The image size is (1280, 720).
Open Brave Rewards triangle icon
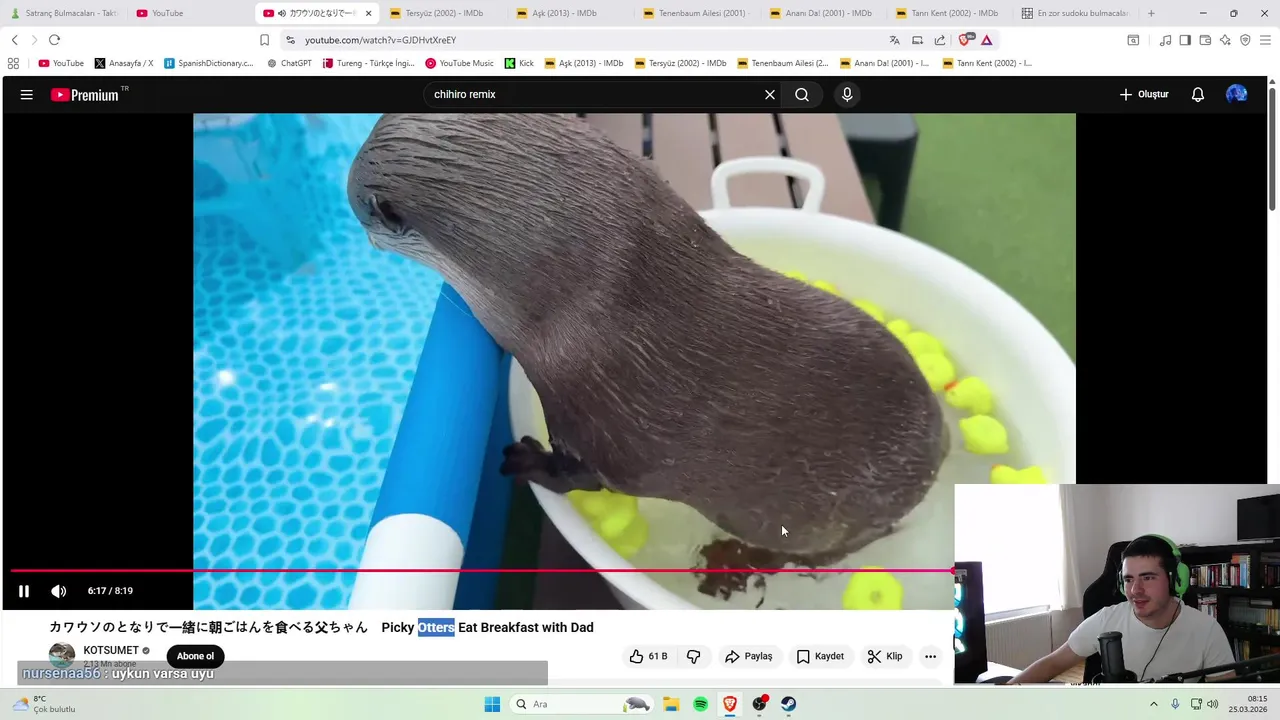(986, 40)
